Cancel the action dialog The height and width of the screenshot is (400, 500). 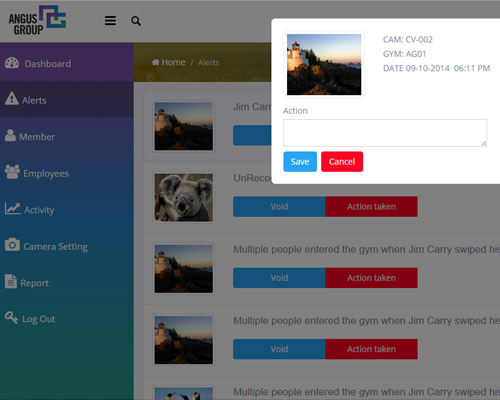(342, 162)
